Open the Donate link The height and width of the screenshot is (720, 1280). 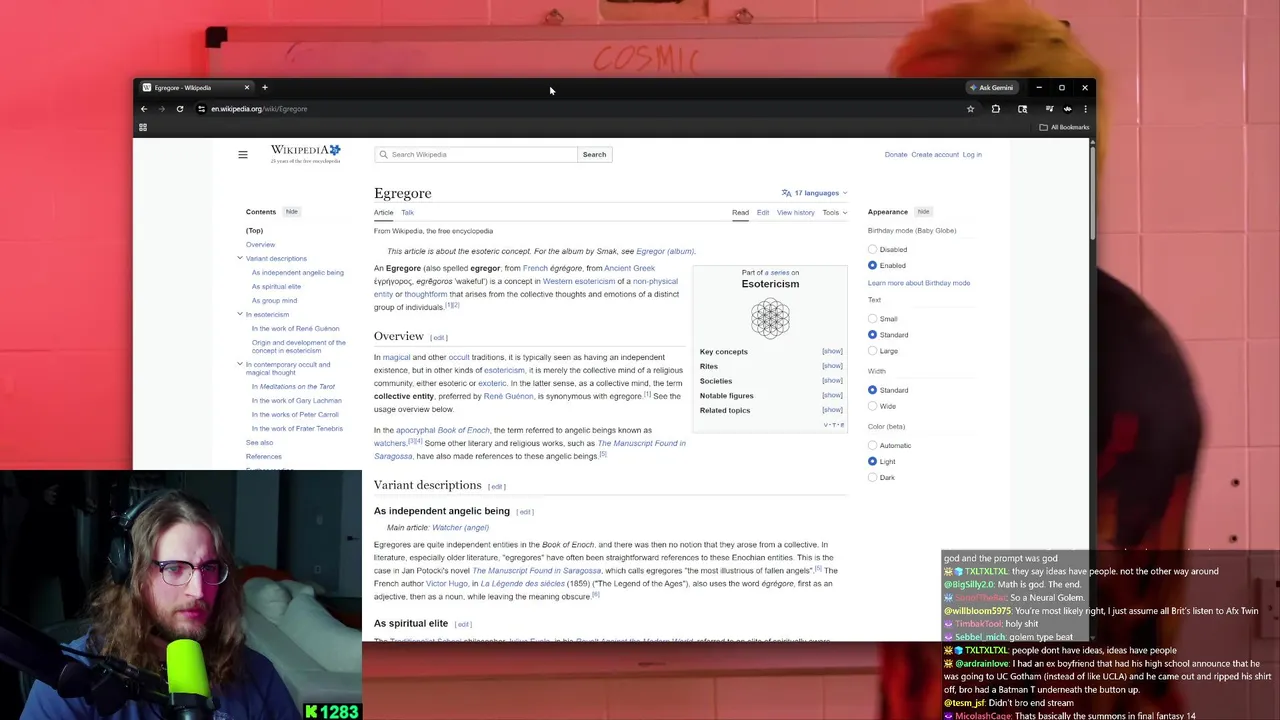pos(896,155)
